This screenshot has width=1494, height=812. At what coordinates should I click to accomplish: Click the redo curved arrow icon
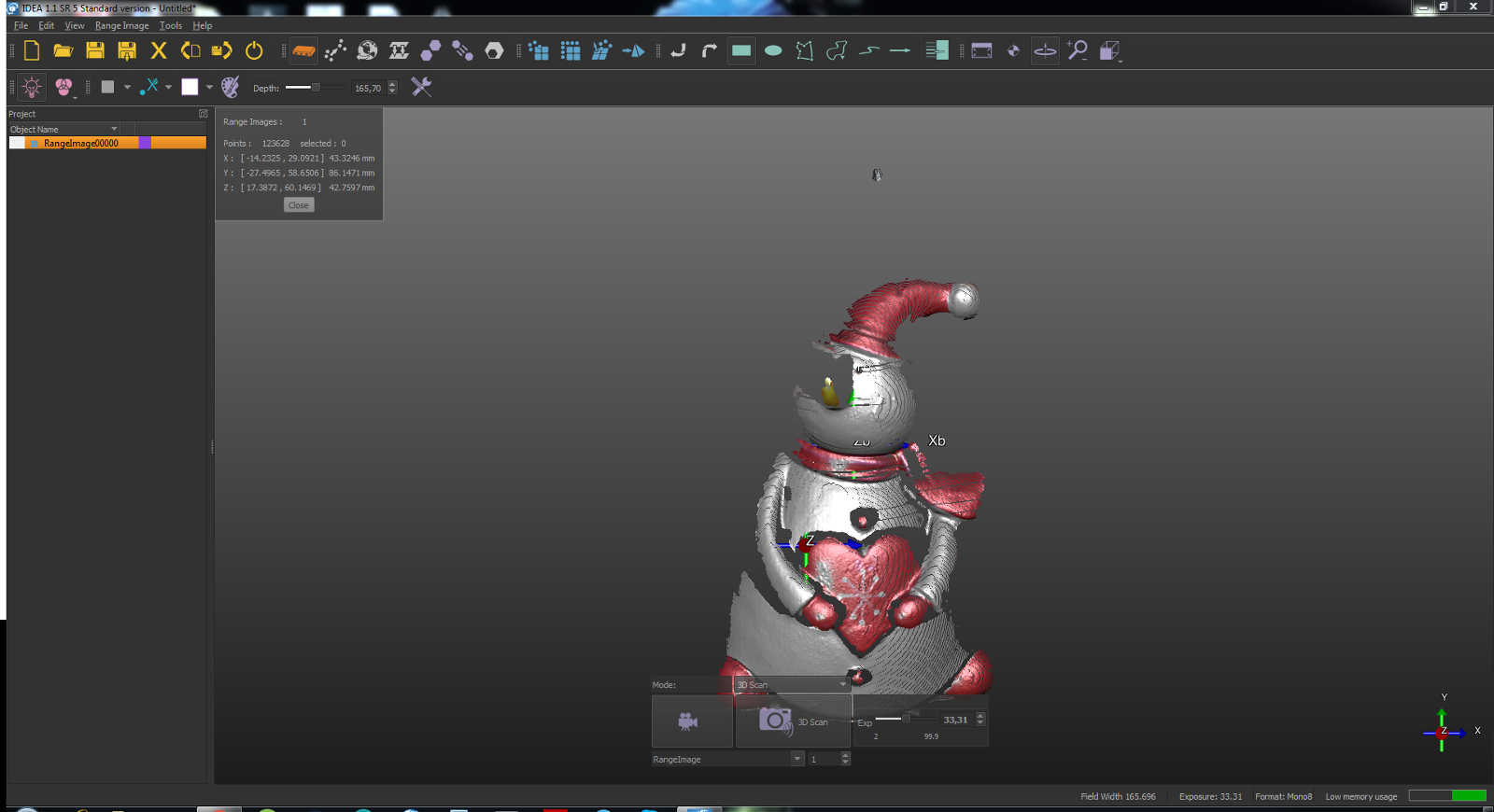click(710, 50)
